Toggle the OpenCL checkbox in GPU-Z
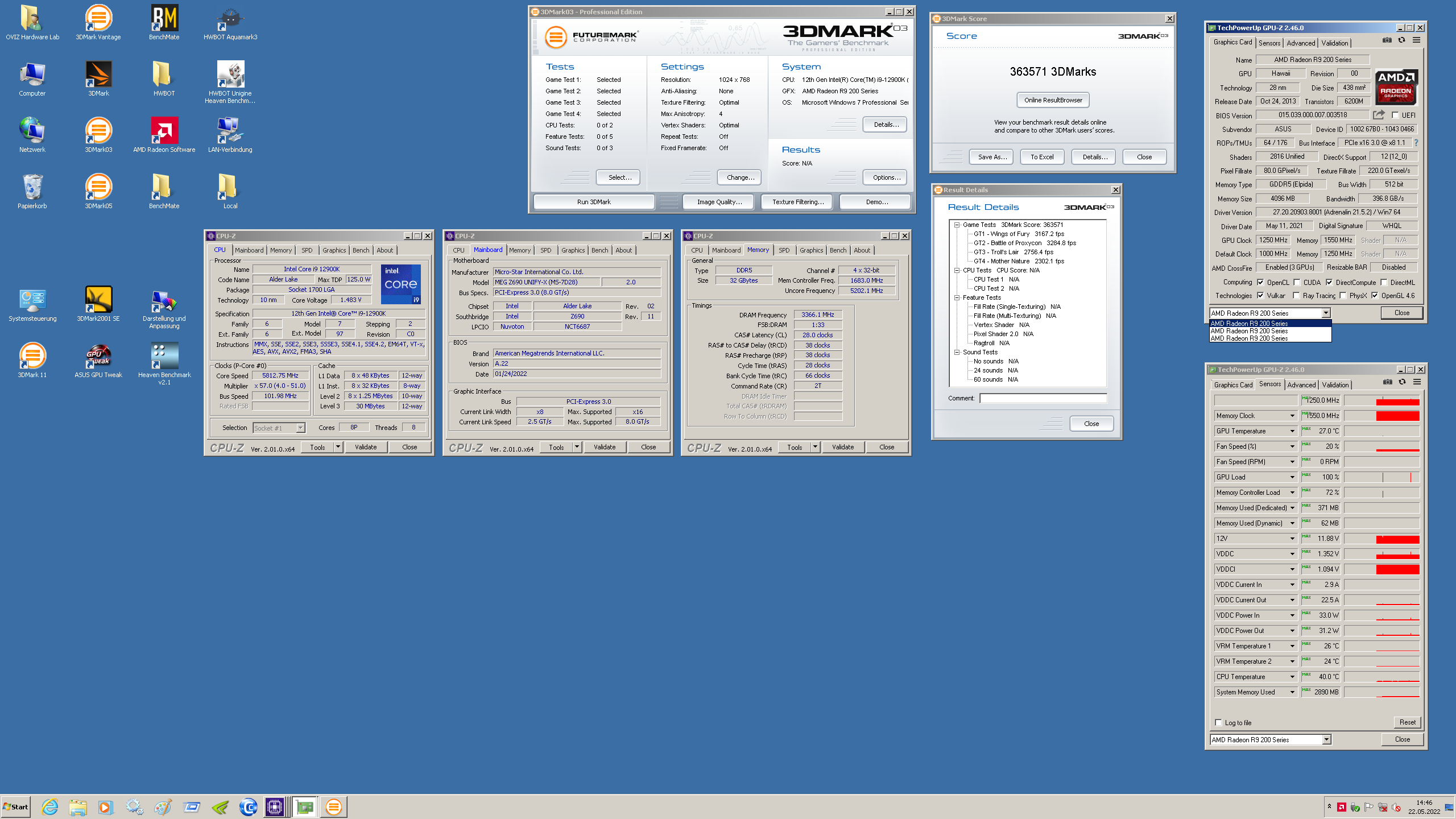This screenshot has height=819, width=1456. tap(1260, 282)
